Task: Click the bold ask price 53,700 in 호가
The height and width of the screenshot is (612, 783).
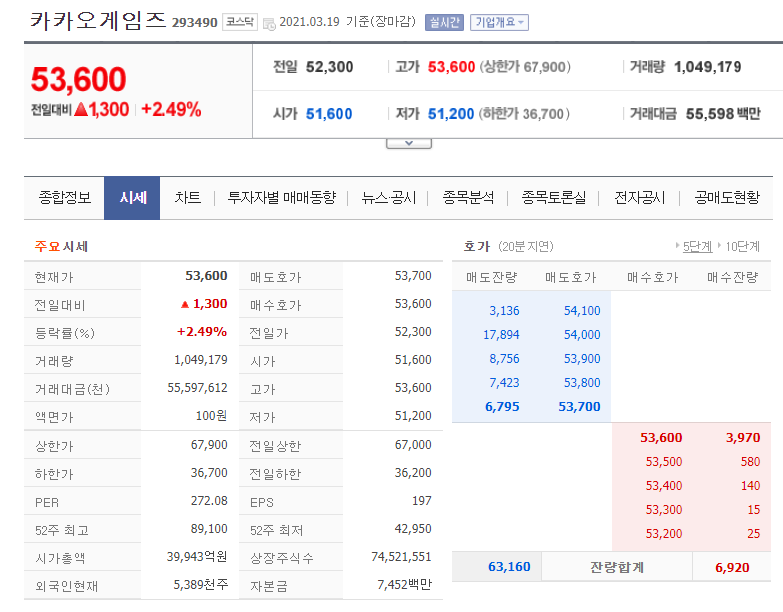Action: (x=579, y=407)
